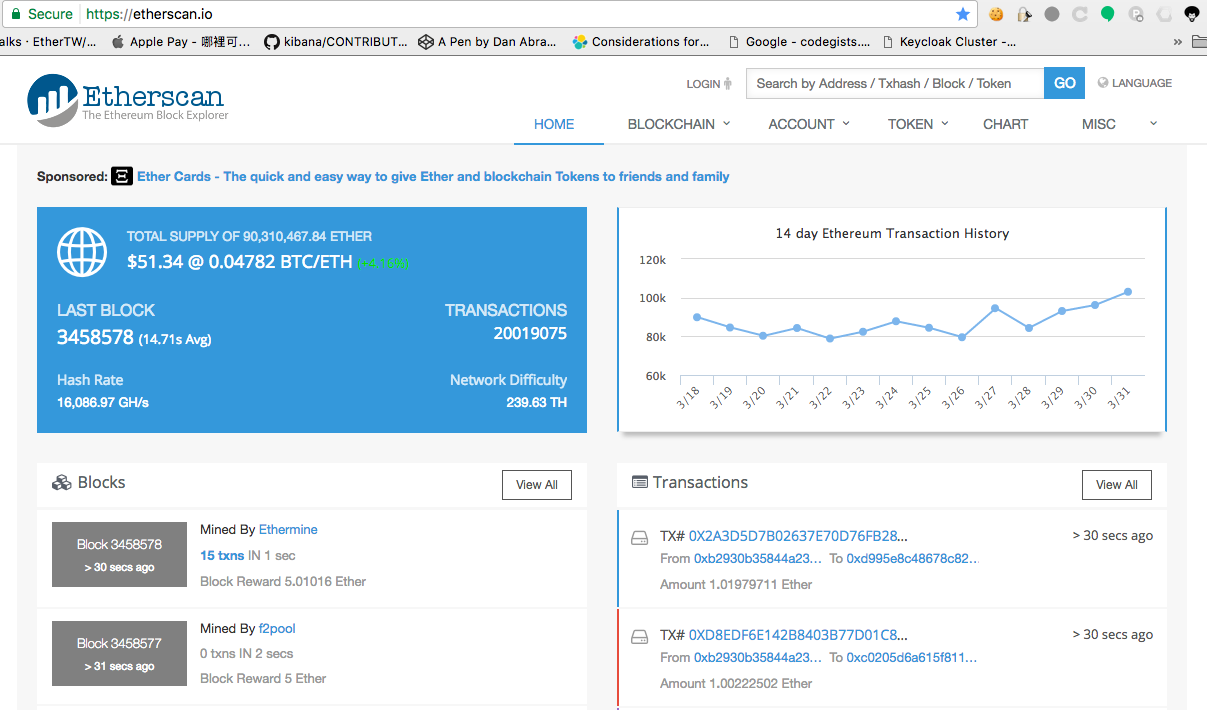This screenshot has width=1207, height=710.
Task: Click Block Reward 5.01016 Ether text
Action: [x=283, y=581]
